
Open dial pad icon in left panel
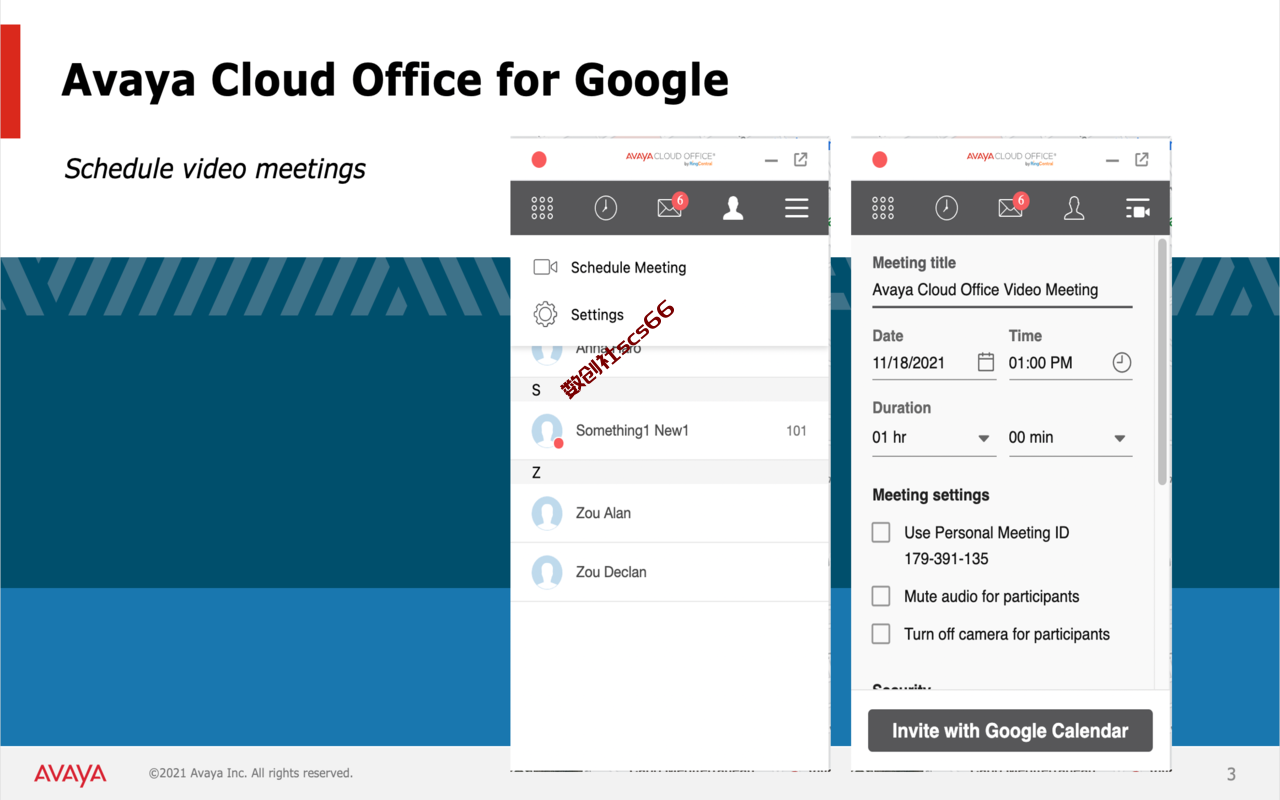click(x=542, y=208)
